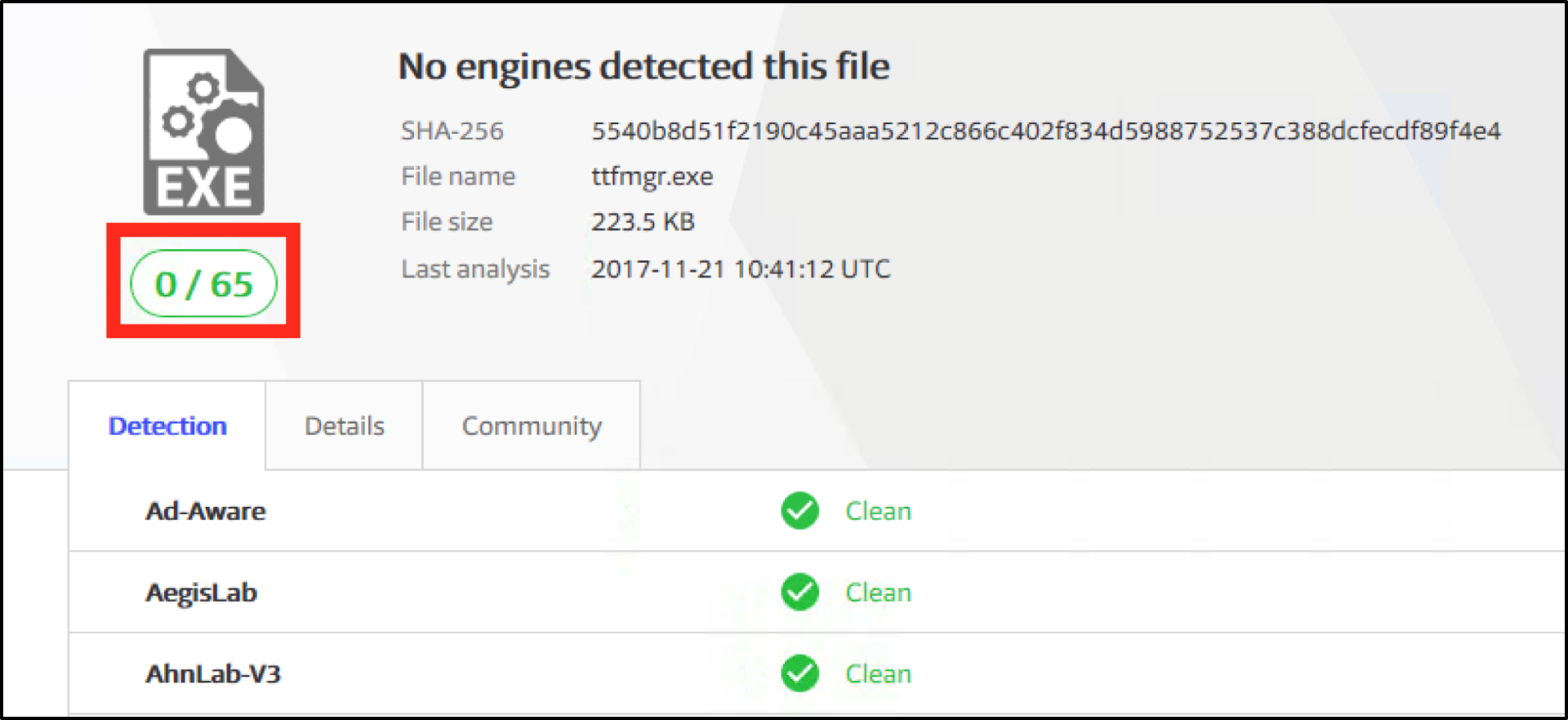Image resolution: width=1568 pixels, height=720 pixels.
Task: Click the "No engines detected this file" heading
Action: point(644,66)
